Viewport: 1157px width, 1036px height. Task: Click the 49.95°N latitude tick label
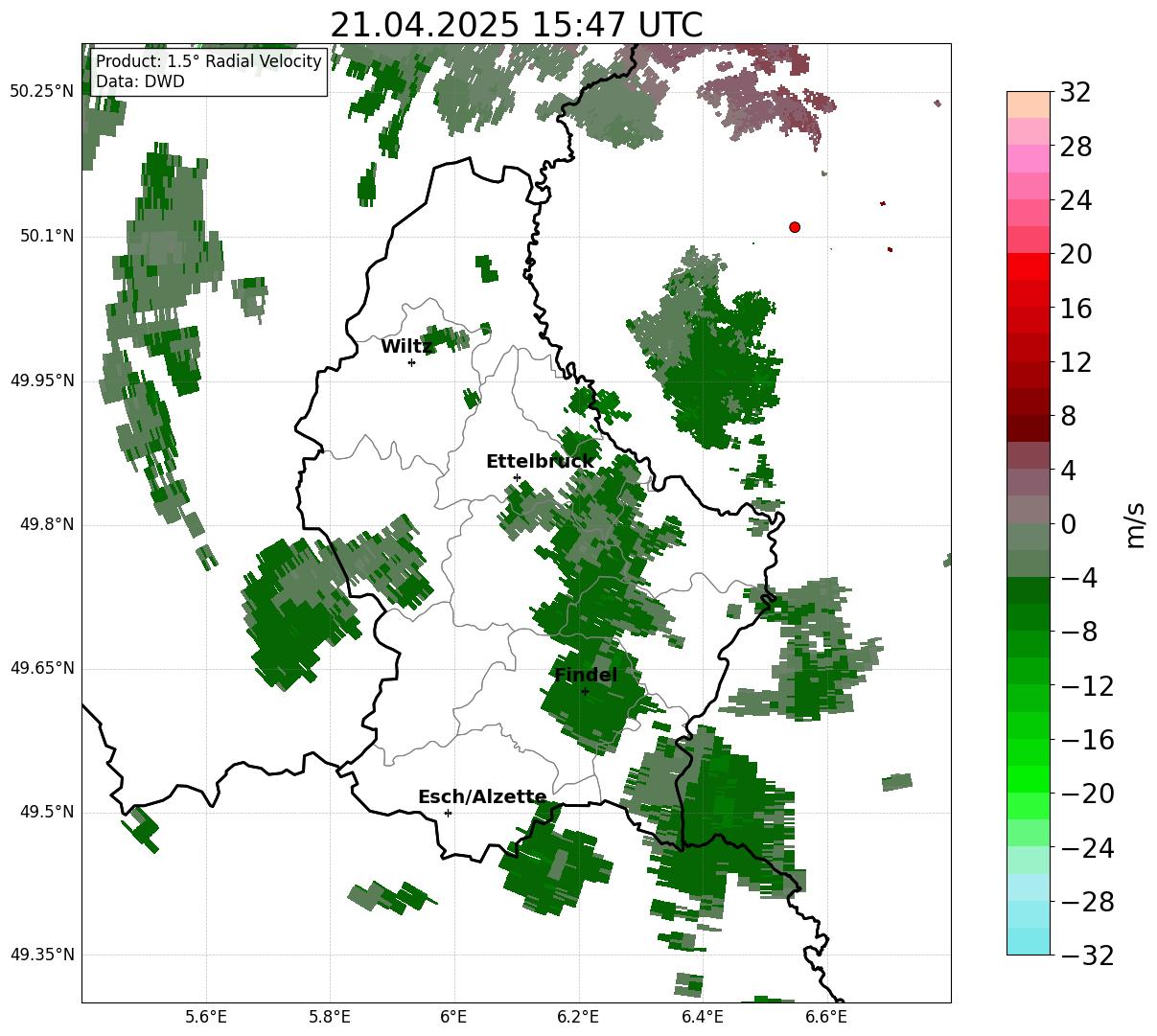(42, 380)
